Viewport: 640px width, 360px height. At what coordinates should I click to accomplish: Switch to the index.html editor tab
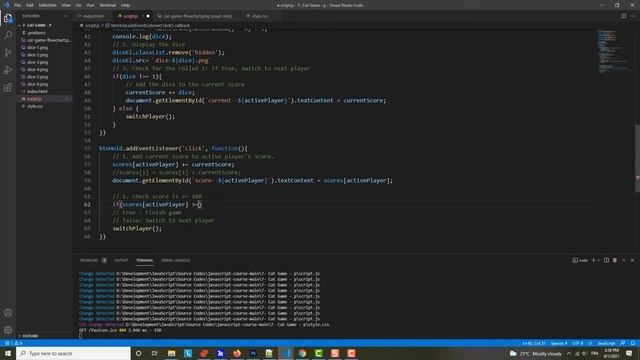(x=93, y=16)
